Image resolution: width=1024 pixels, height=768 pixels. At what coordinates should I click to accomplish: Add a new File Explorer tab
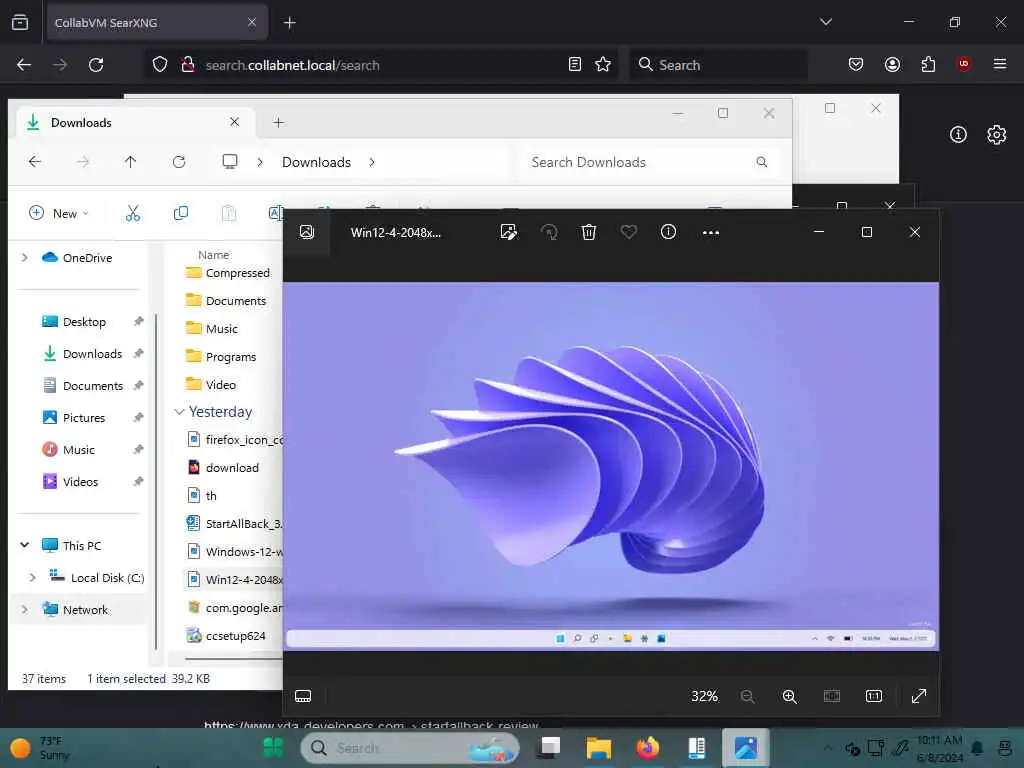pyautogui.click(x=278, y=122)
